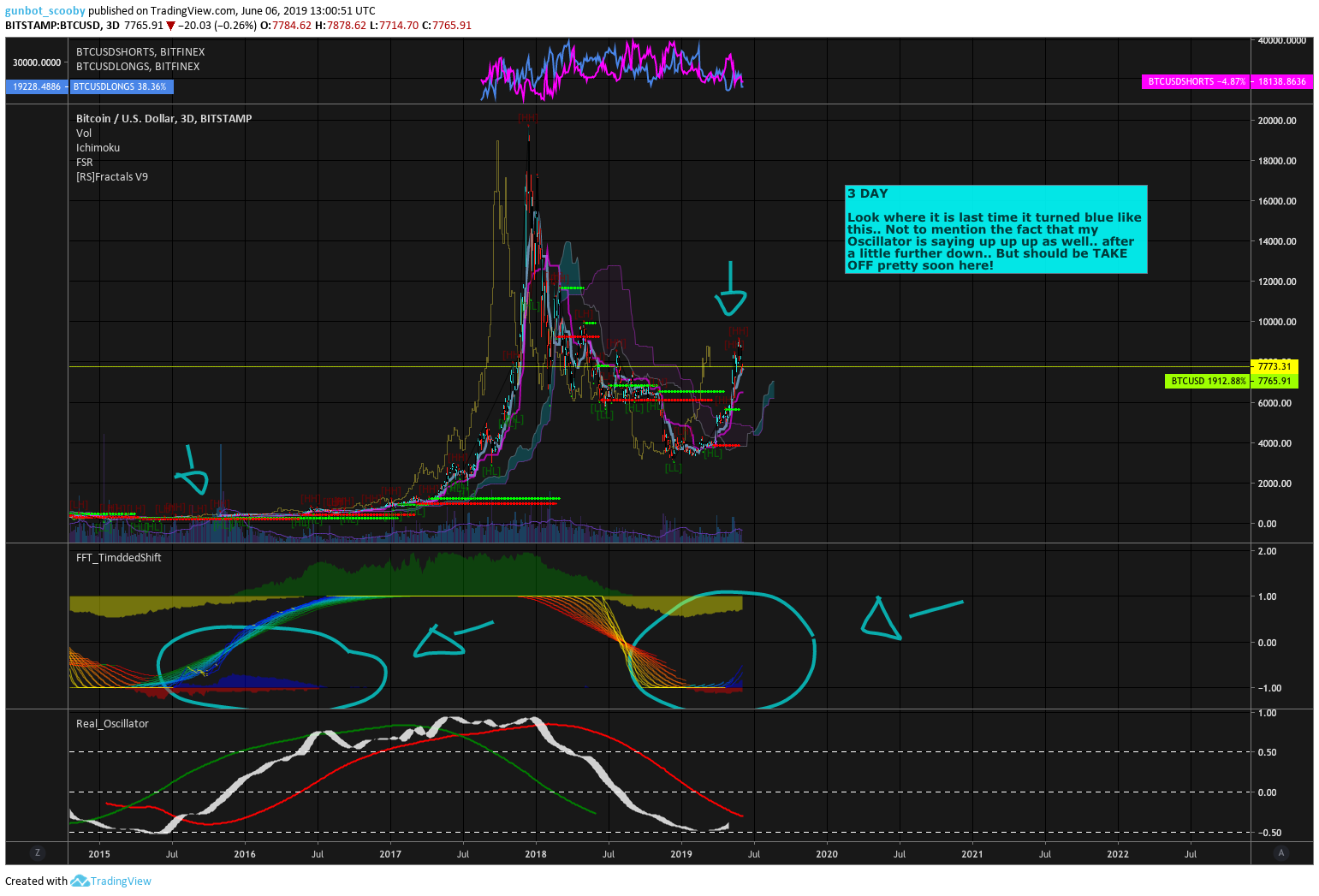Viewport: 1319px width, 896px height.
Task: Select the BTCUSDSHORTS, BITFINEX legend entry
Action: (140, 52)
